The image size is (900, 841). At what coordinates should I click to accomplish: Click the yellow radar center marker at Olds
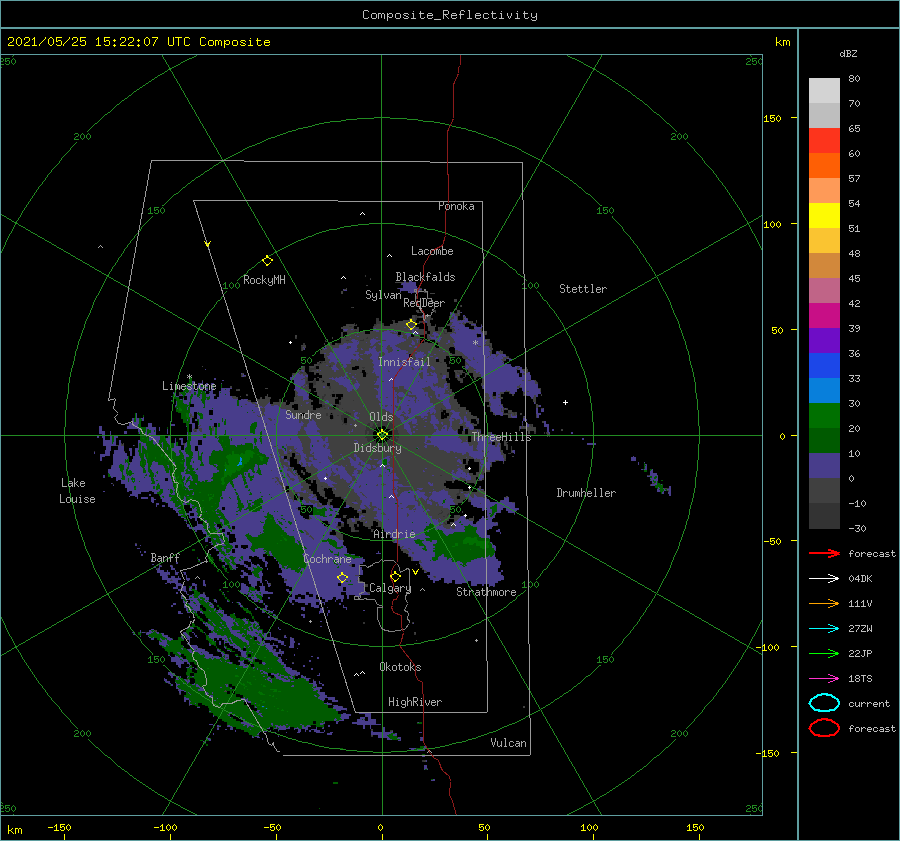click(x=382, y=435)
